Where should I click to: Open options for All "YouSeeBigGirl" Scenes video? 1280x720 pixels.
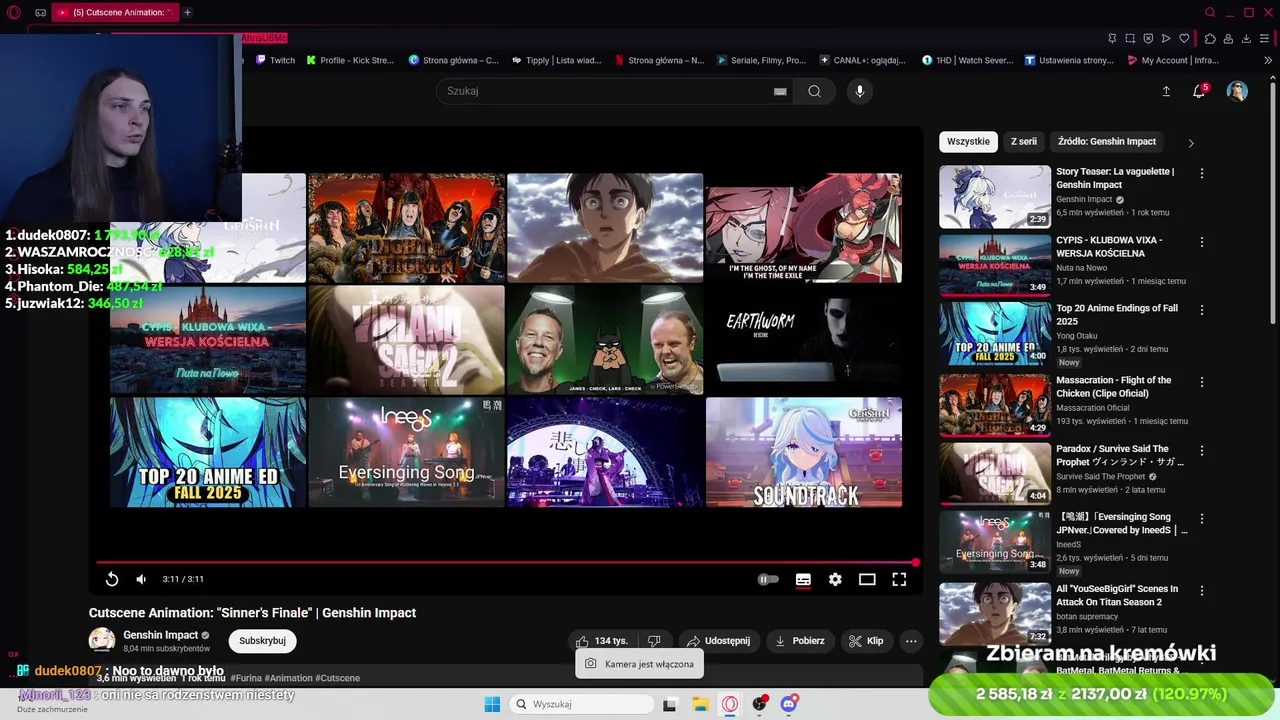(x=1202, y=591)
